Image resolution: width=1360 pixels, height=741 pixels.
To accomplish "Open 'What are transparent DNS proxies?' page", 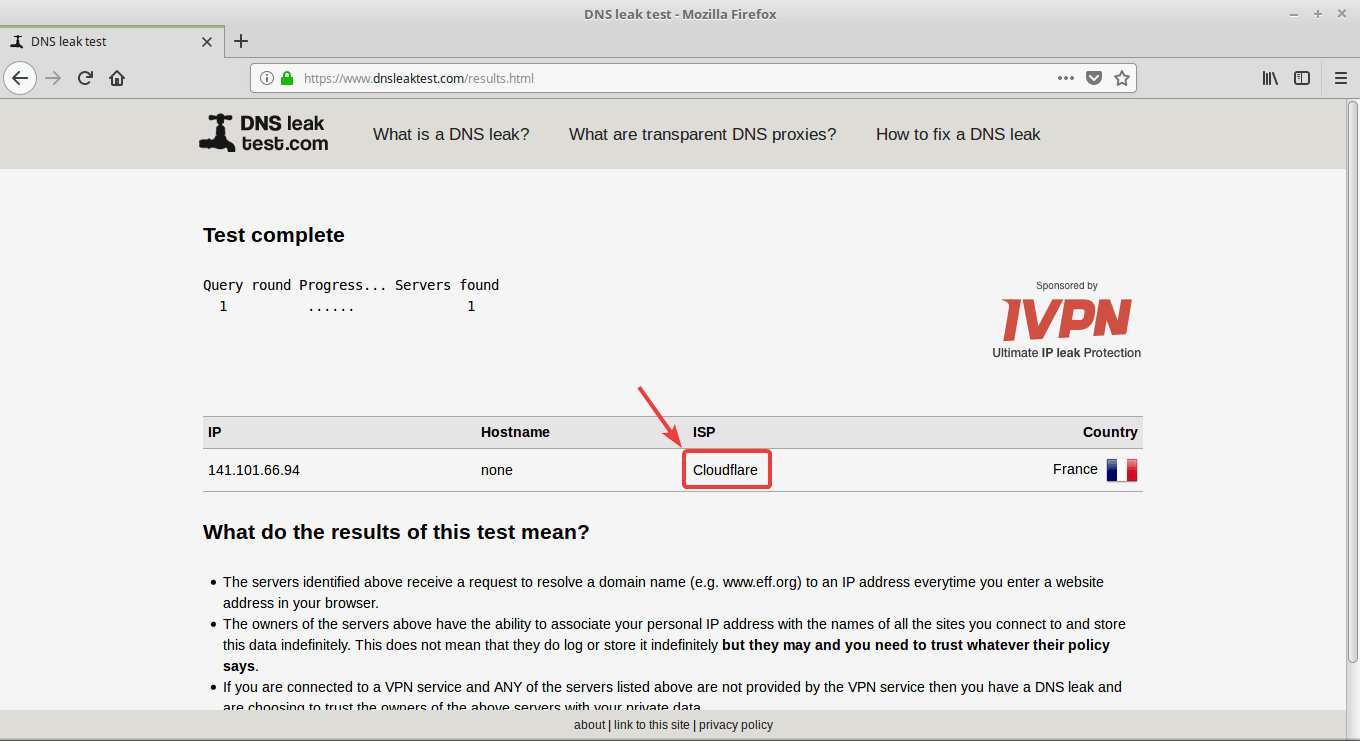I will (702, 134).
